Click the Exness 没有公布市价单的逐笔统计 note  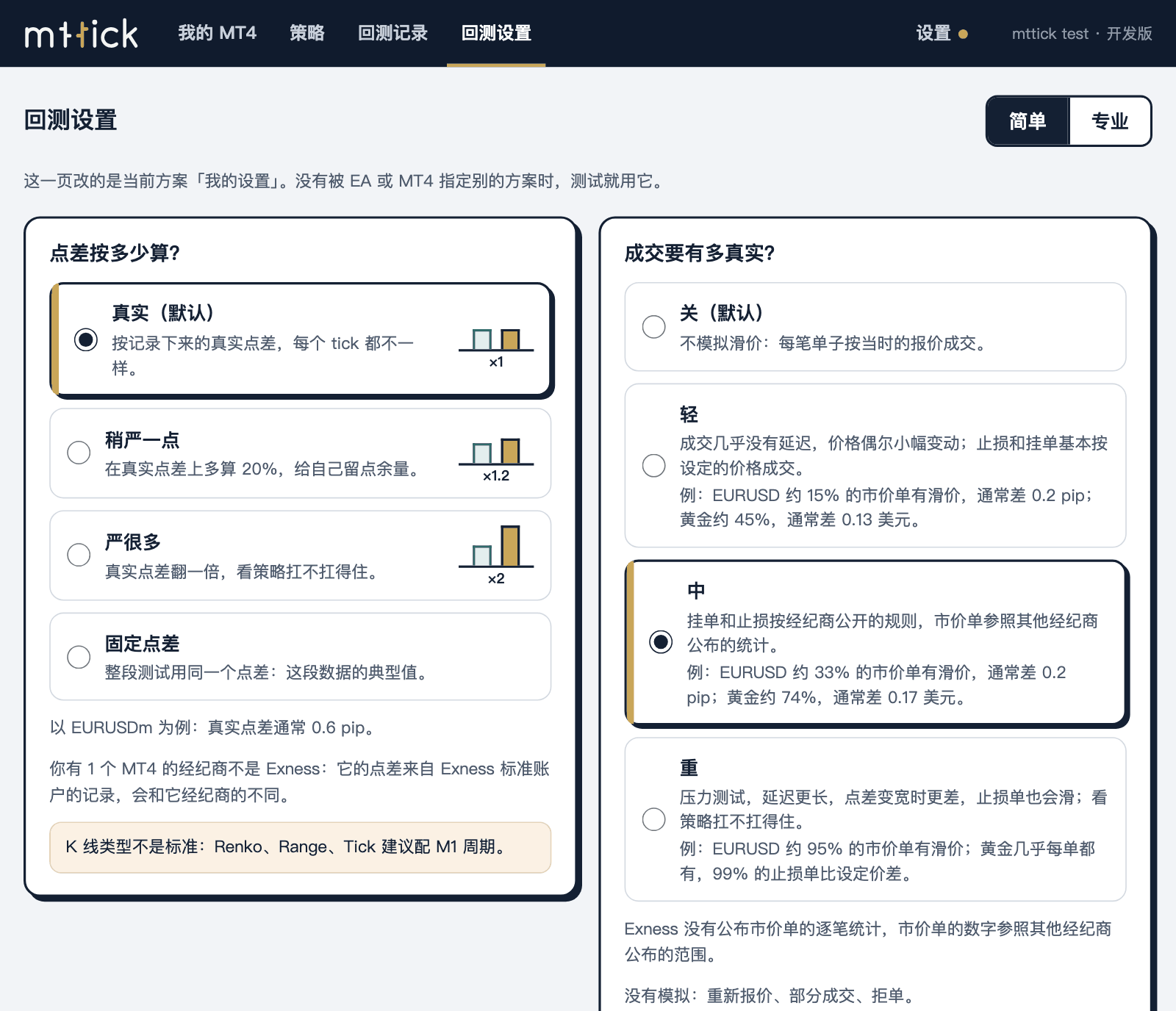pyautogui.click(x=868, y=941)
